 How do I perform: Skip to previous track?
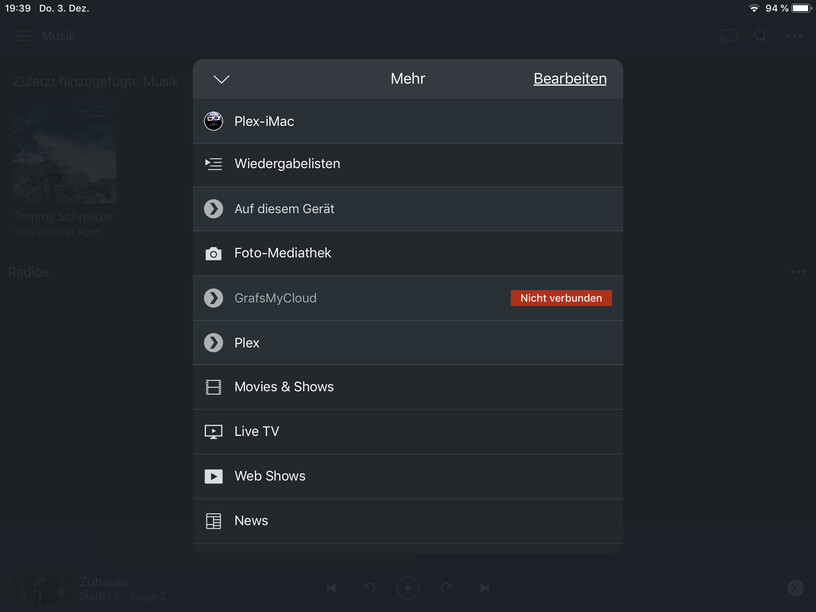pyautogui.click(x=332, y=588)
